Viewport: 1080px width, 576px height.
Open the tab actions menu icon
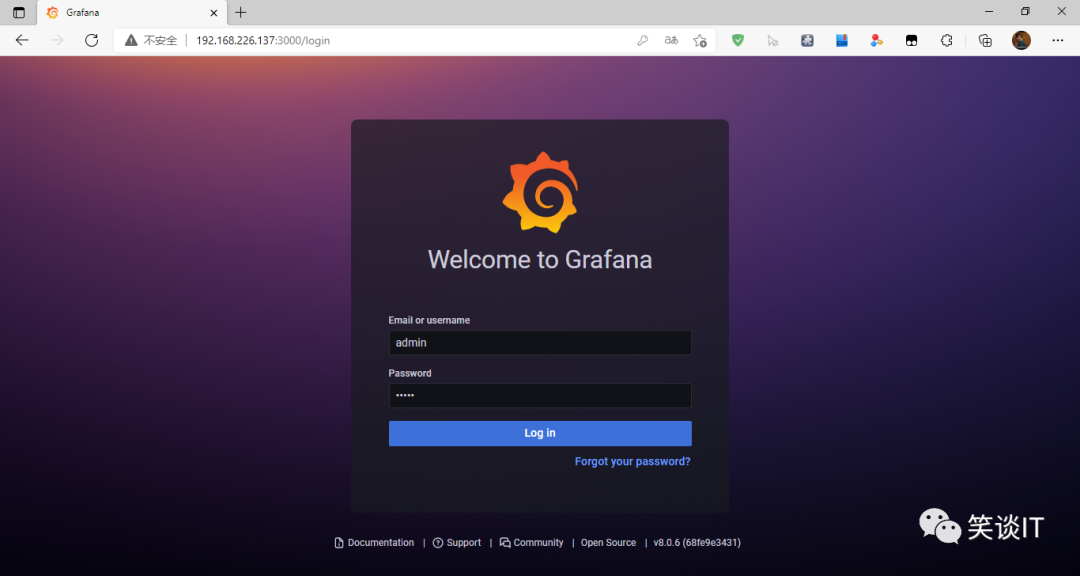tap(19, 12)
